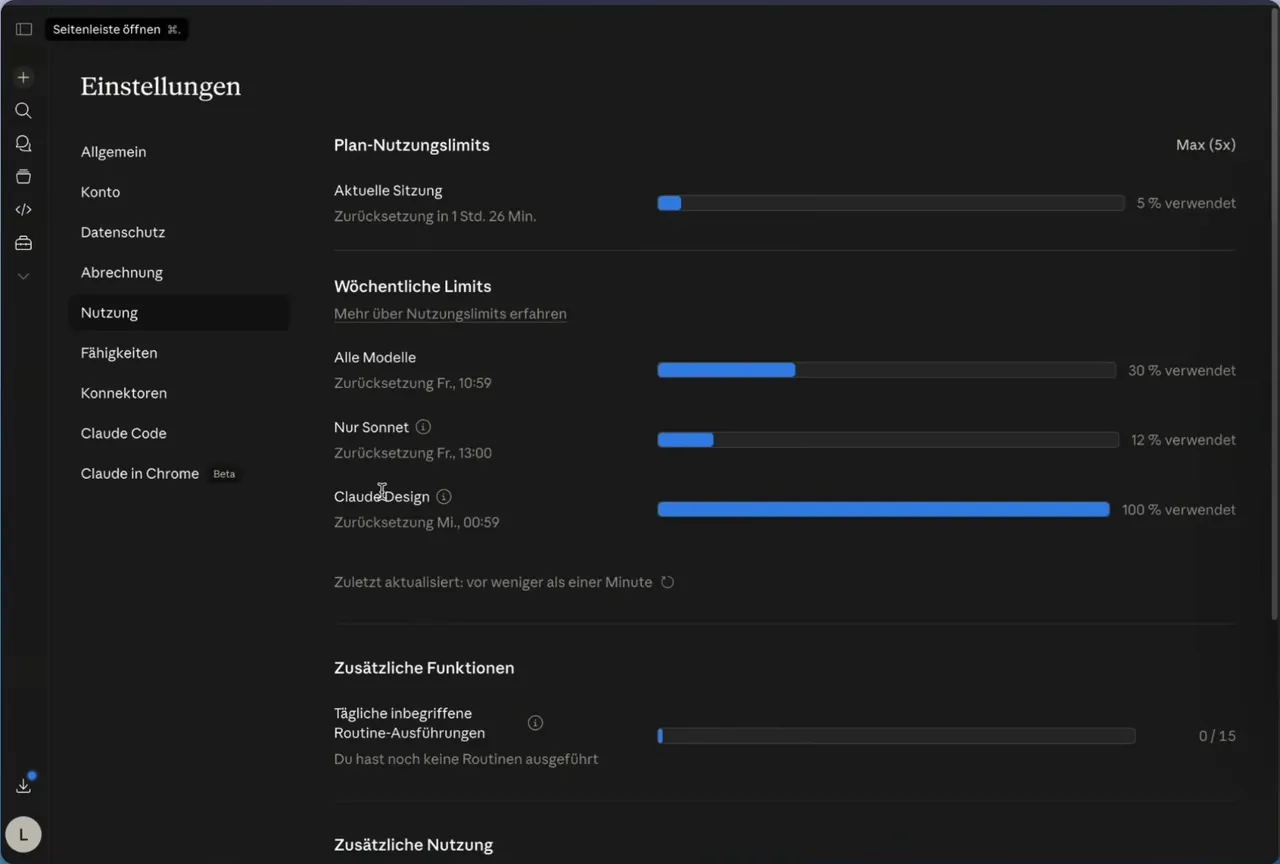Start a new chat with the plus icon

tap(23, 77)
